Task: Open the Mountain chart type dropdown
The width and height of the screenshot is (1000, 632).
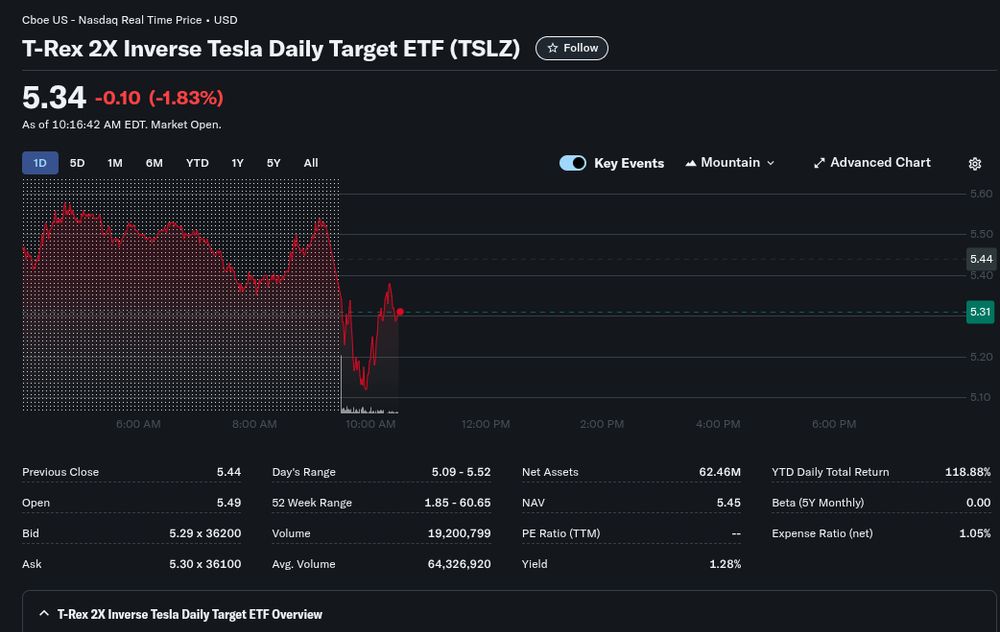Action: click(730, 163)
